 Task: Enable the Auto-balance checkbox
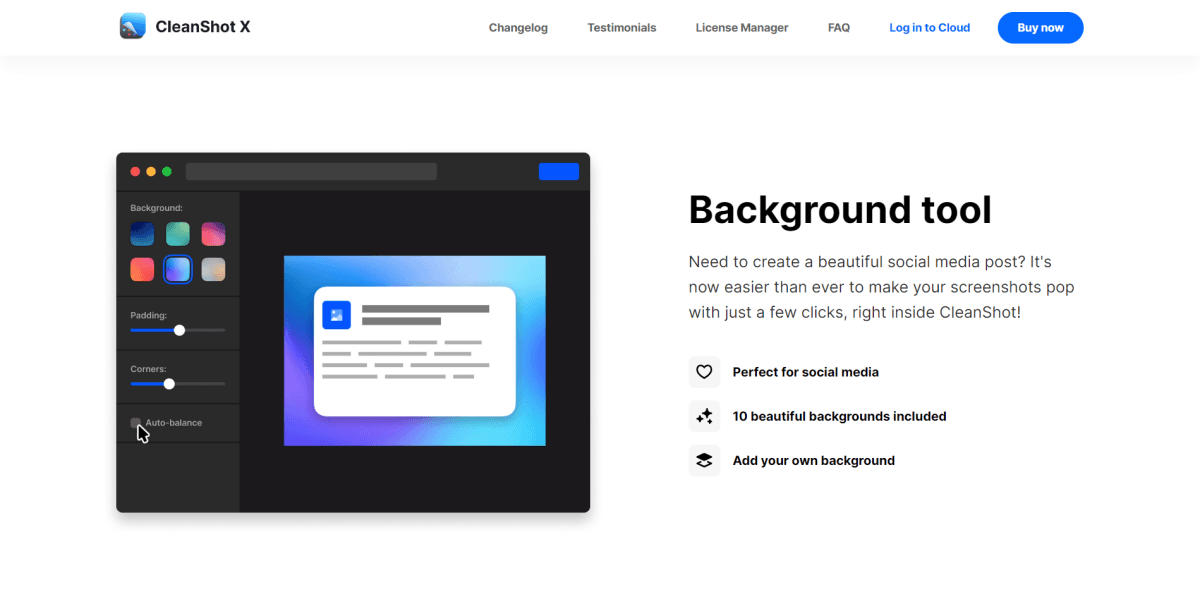coord(136,423)
